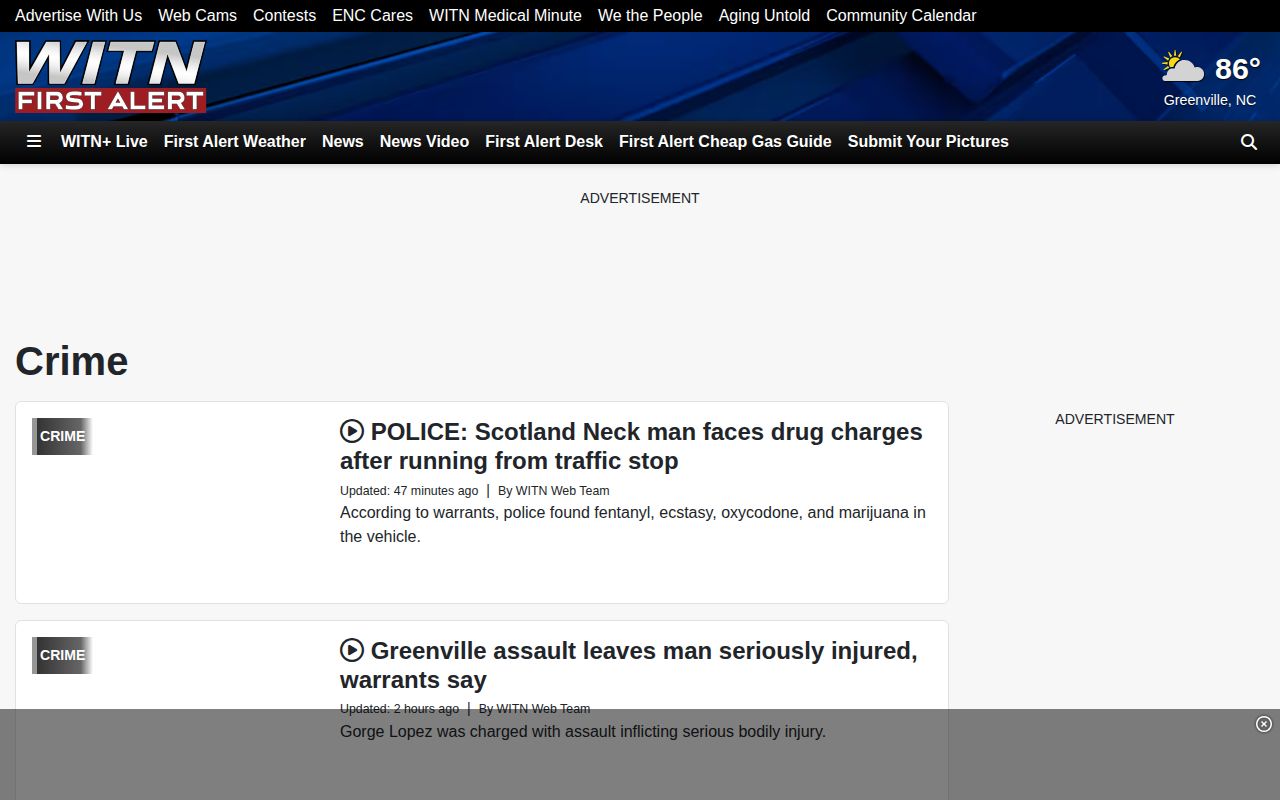Open Web Cams page
The image size is (1280, 800).
(x=197, y=15)
